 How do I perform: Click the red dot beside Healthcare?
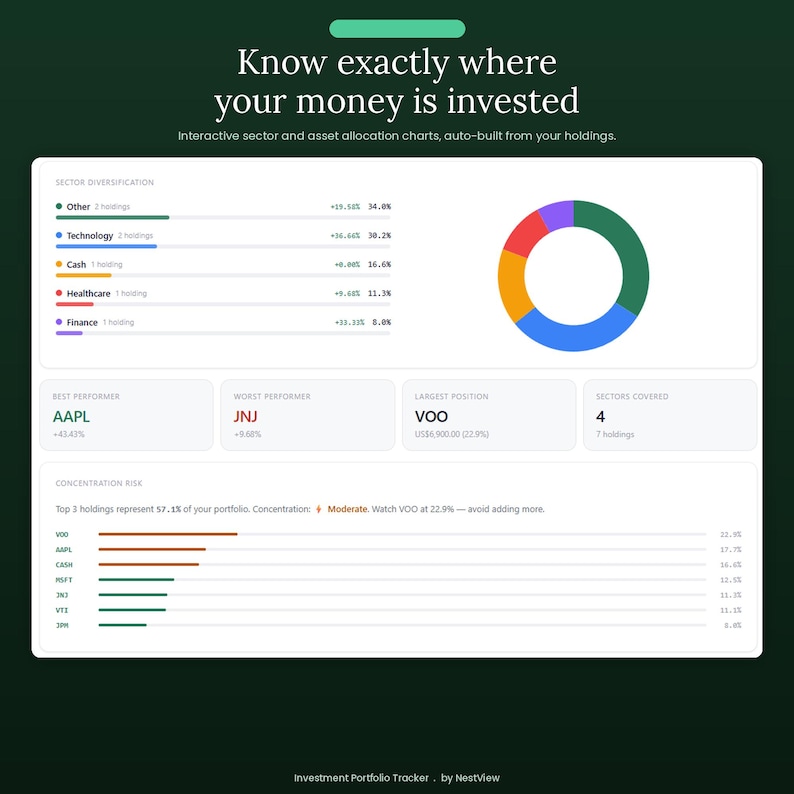tap(59, 293)
